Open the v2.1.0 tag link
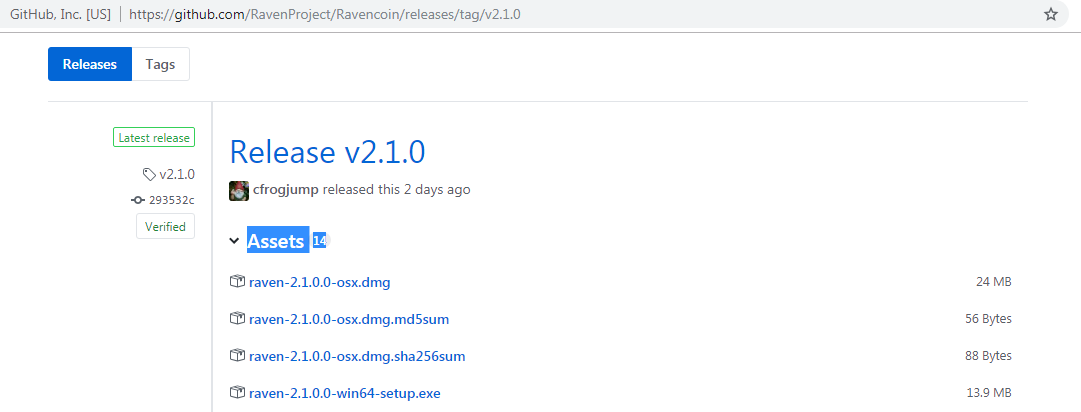 [177, 174]
